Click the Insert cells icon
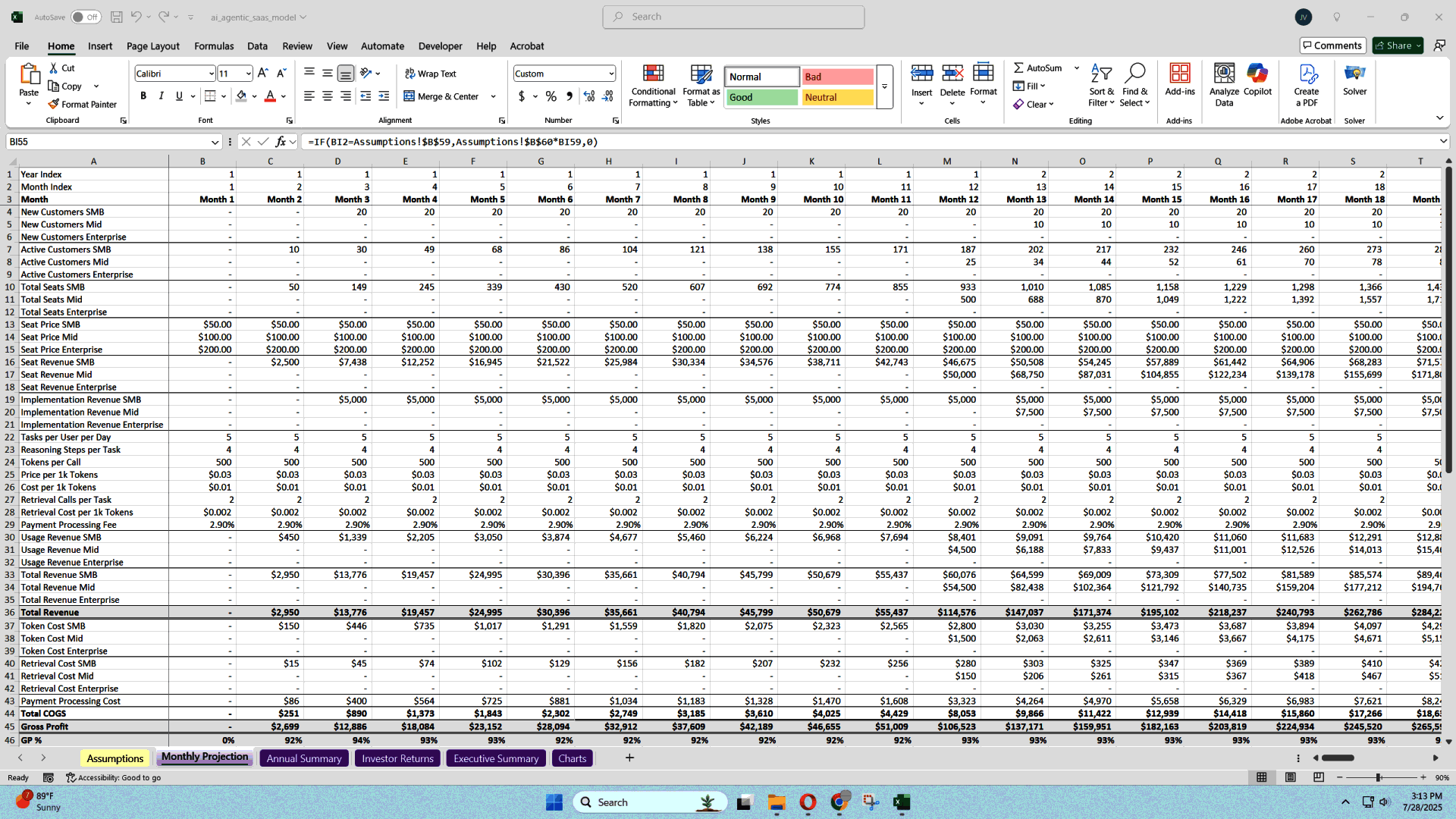 click(x=921, y=74)
